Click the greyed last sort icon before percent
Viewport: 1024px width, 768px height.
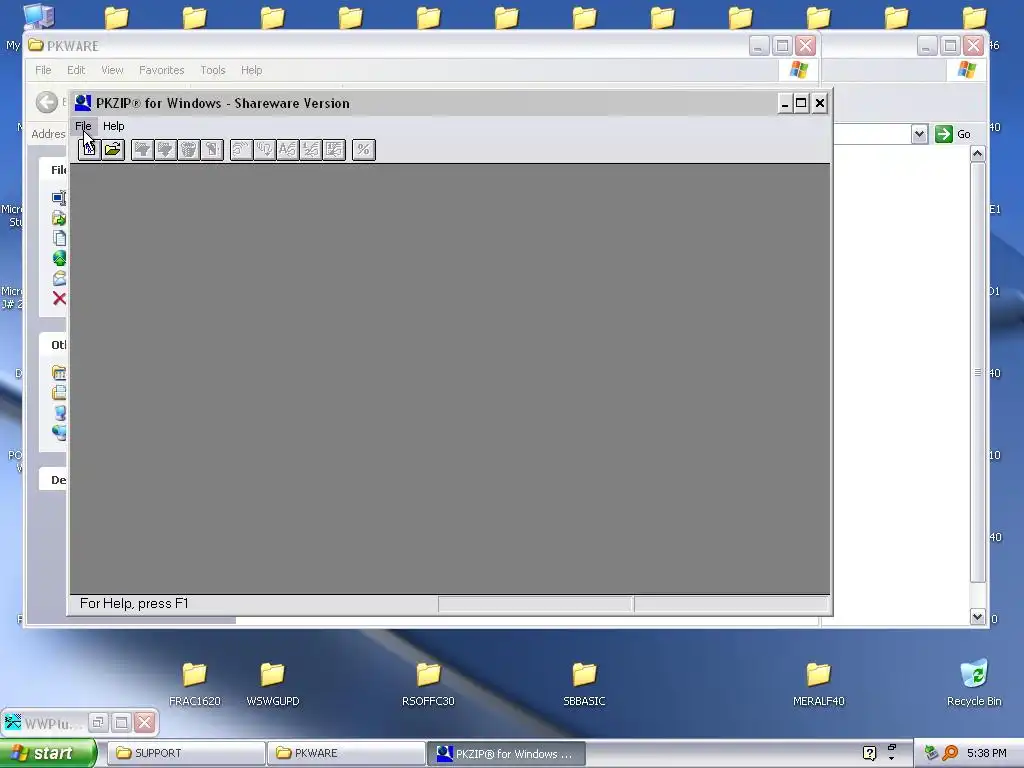334,150
